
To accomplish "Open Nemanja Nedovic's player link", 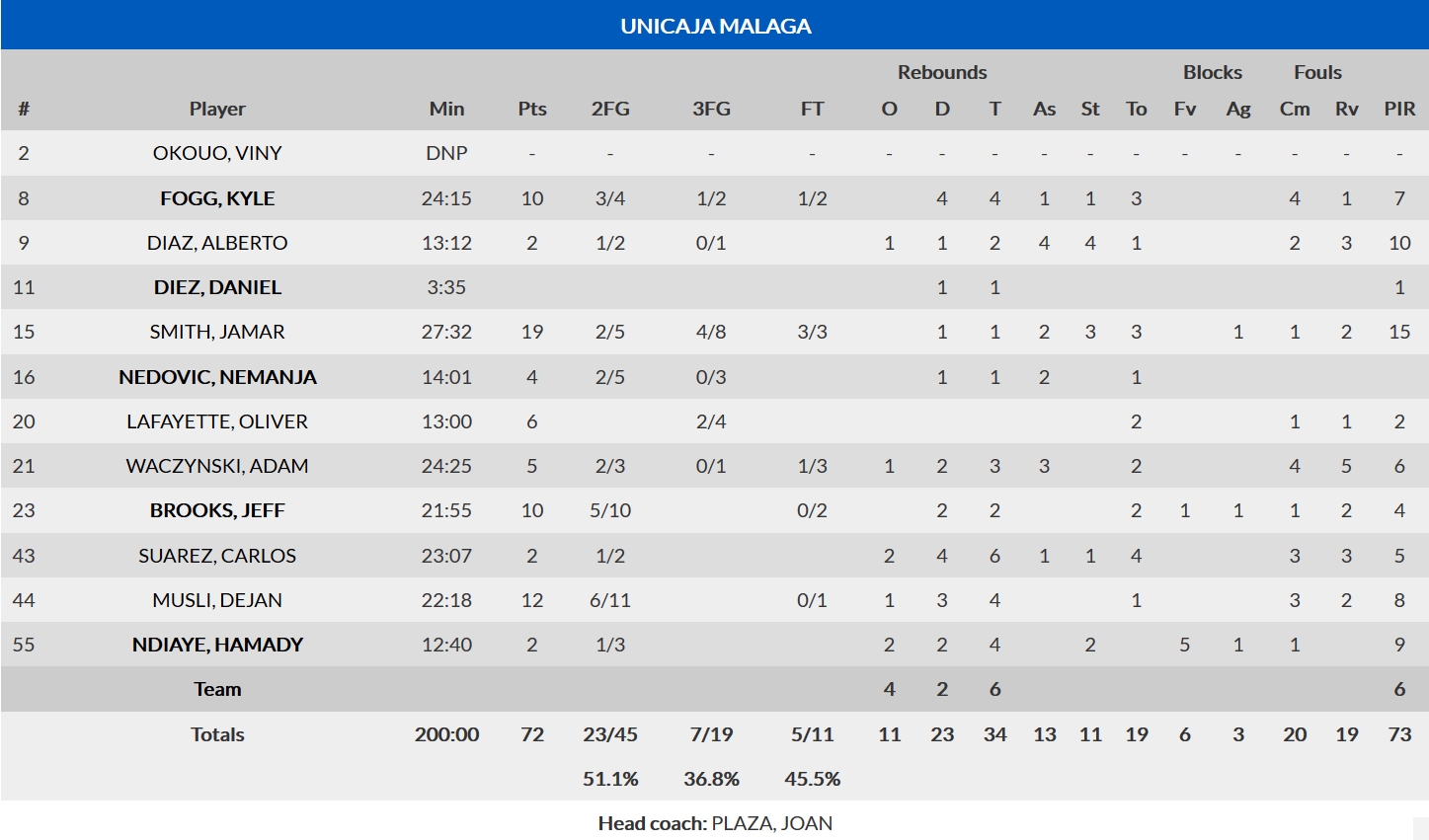I will pyautogui.click(x=217, y=377).
